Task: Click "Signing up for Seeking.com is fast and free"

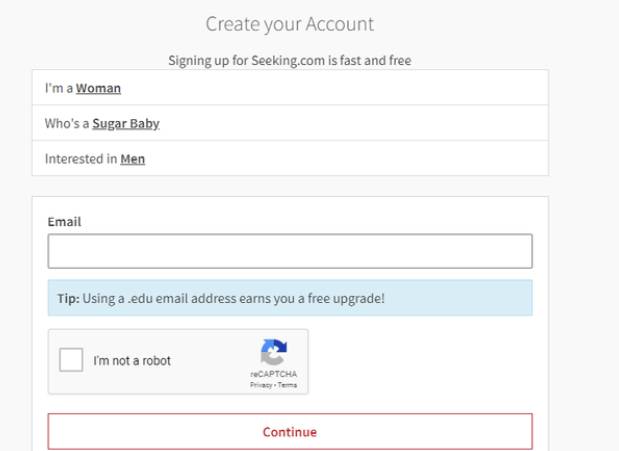Action: [x=290, y=60]
